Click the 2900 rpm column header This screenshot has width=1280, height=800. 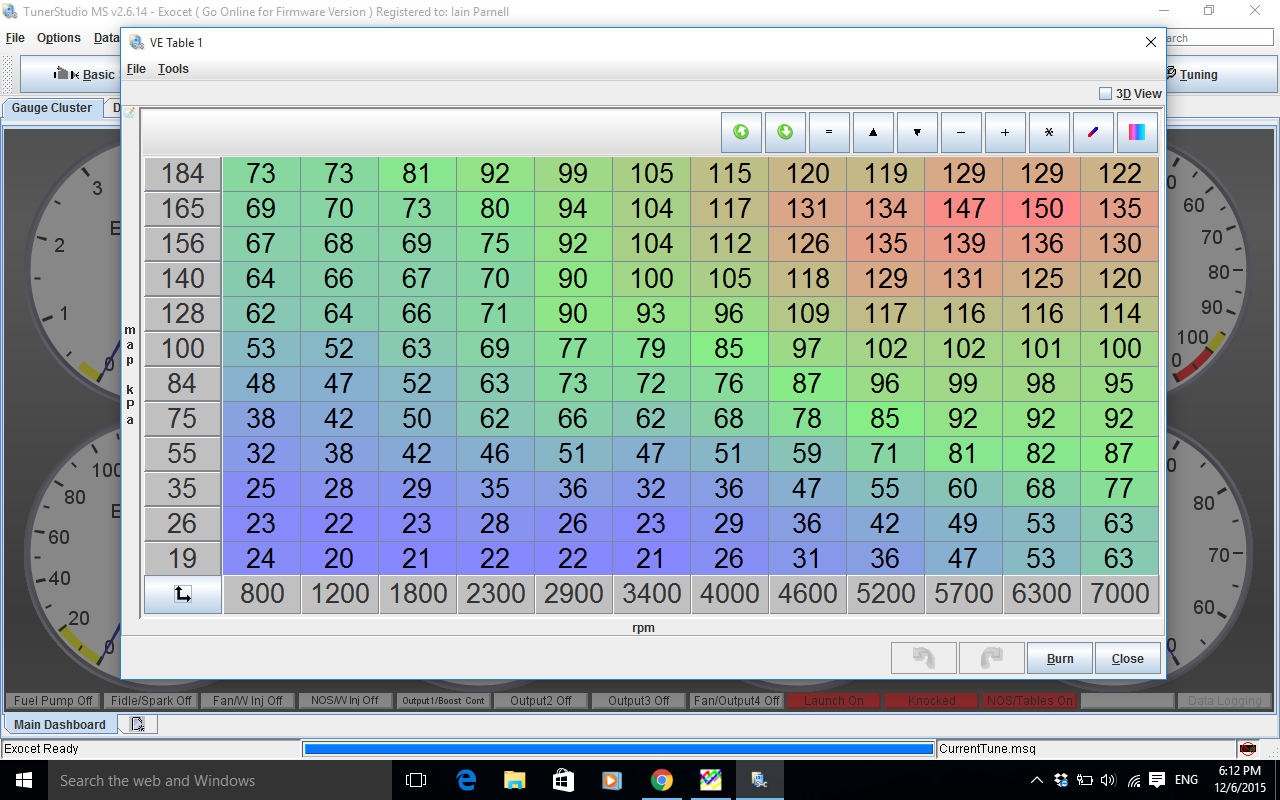click(574, 594)
